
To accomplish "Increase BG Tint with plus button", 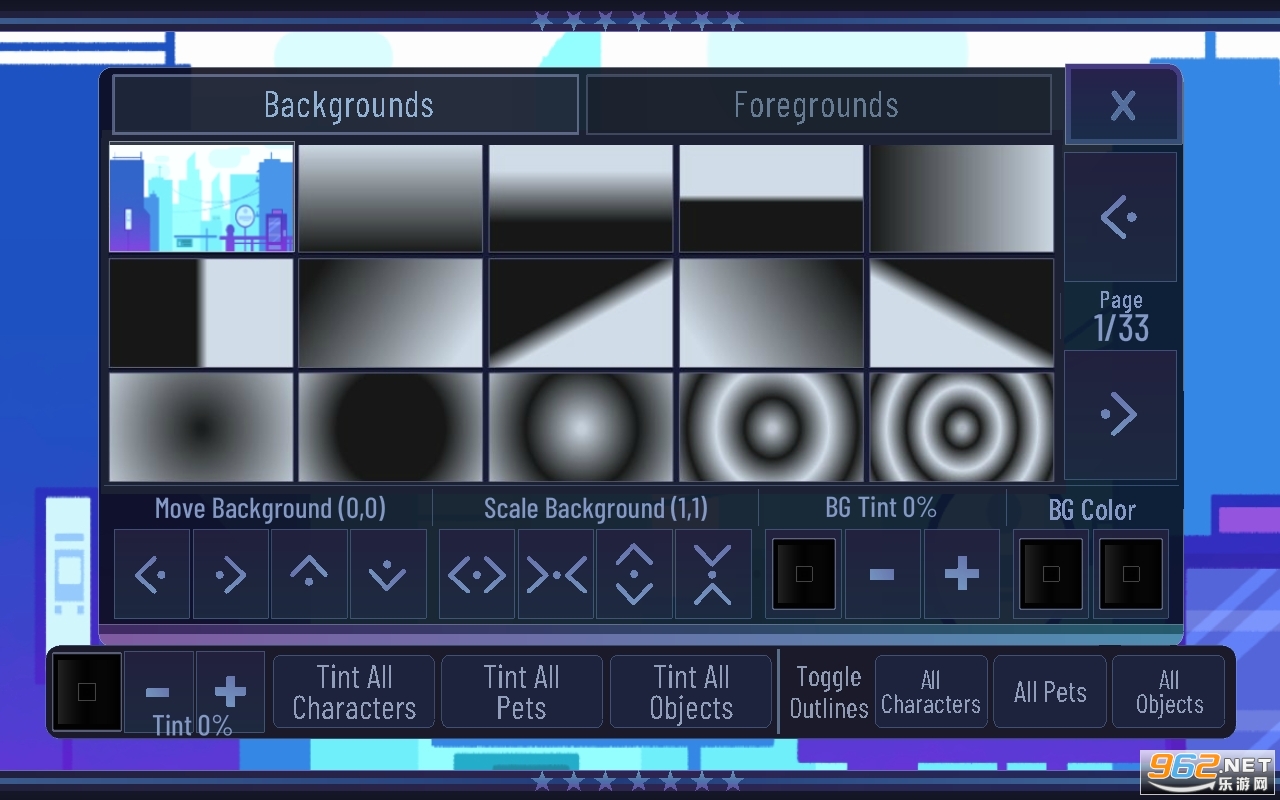I will coord(961,574).
